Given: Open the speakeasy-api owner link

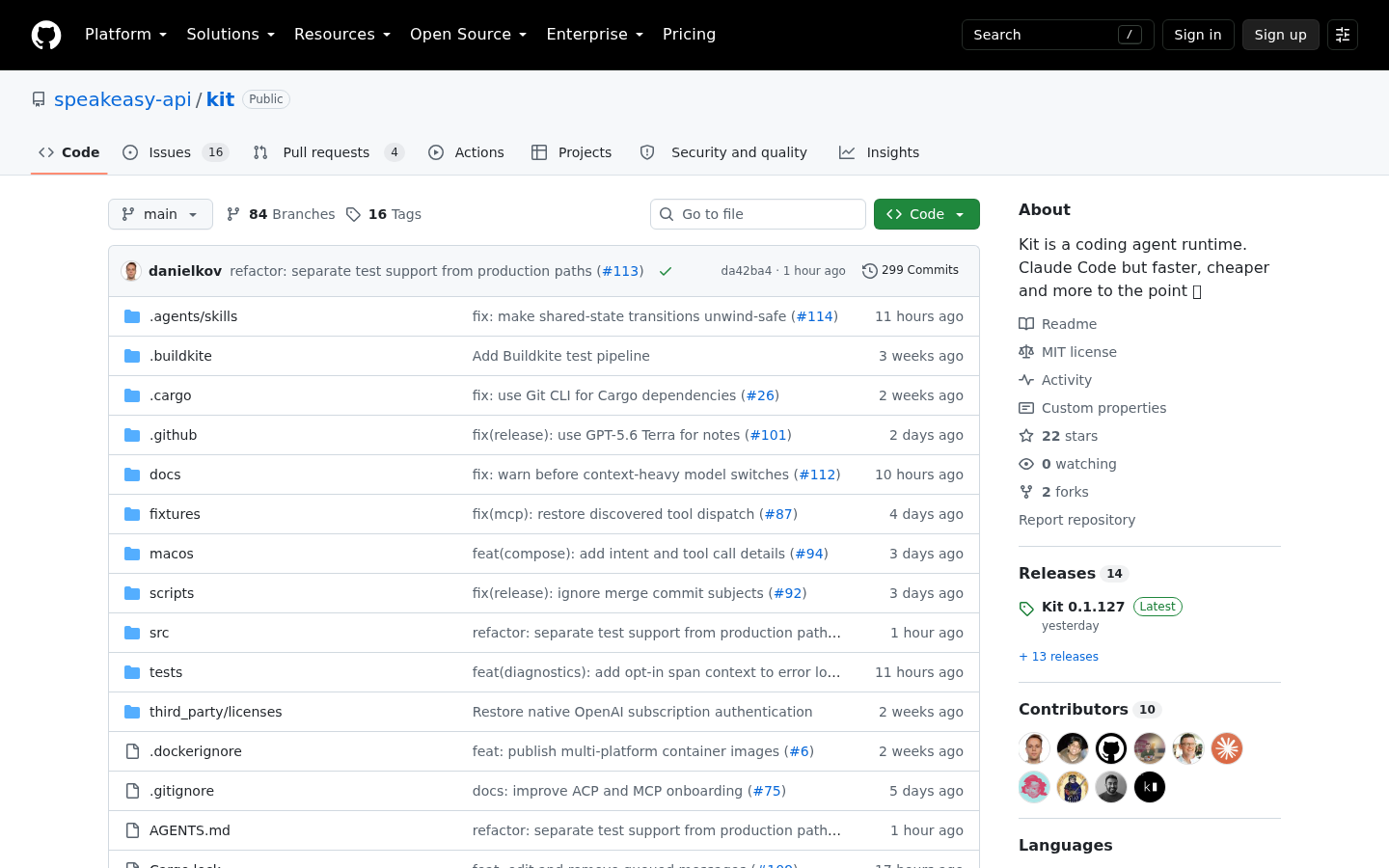Looking at the screenshot, I should 123,99.
